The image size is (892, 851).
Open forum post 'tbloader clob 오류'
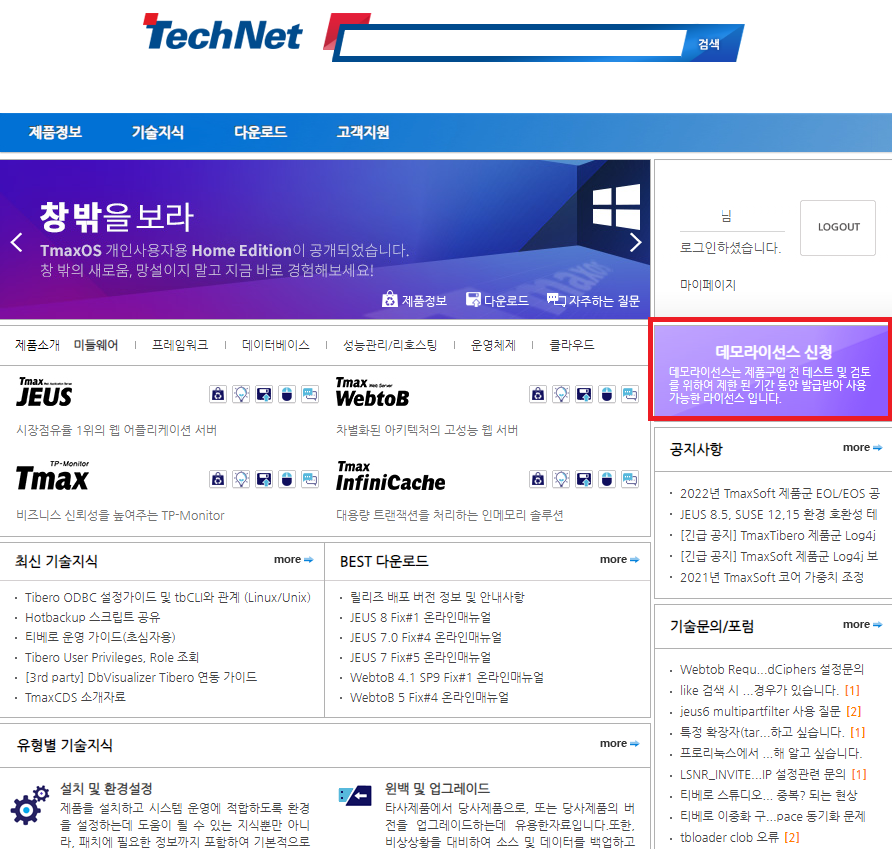[x=729, y=837]
